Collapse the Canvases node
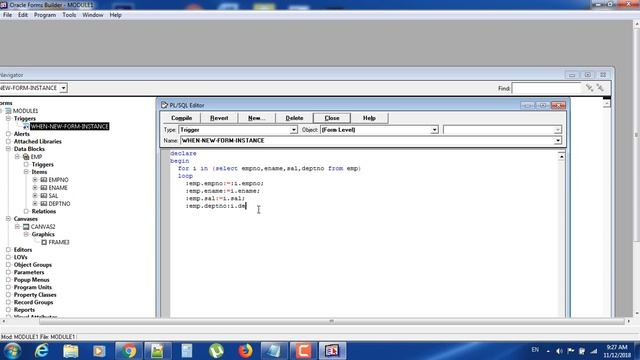 [x=8, y=219]
